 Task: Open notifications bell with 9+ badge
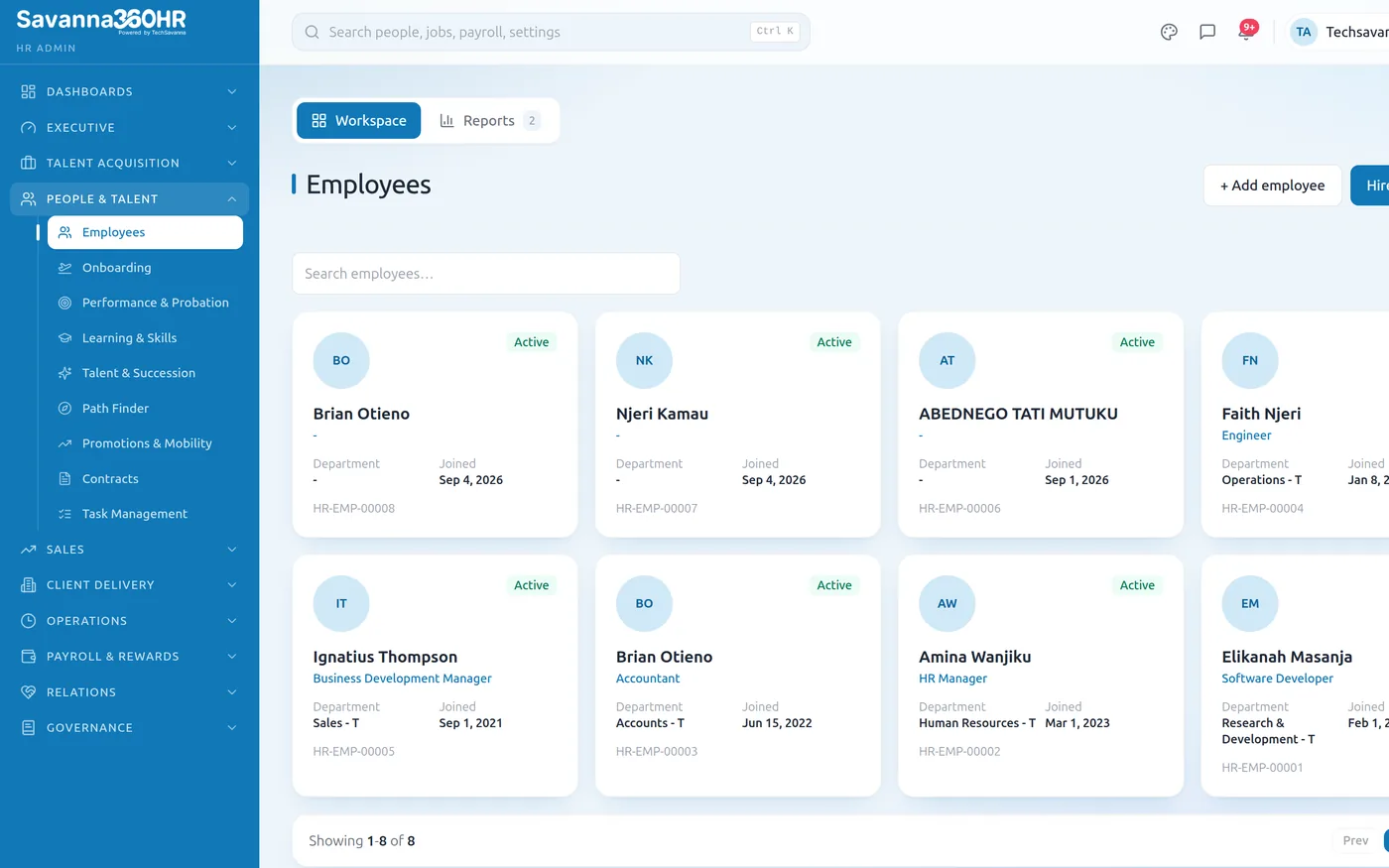[1246, 31]
